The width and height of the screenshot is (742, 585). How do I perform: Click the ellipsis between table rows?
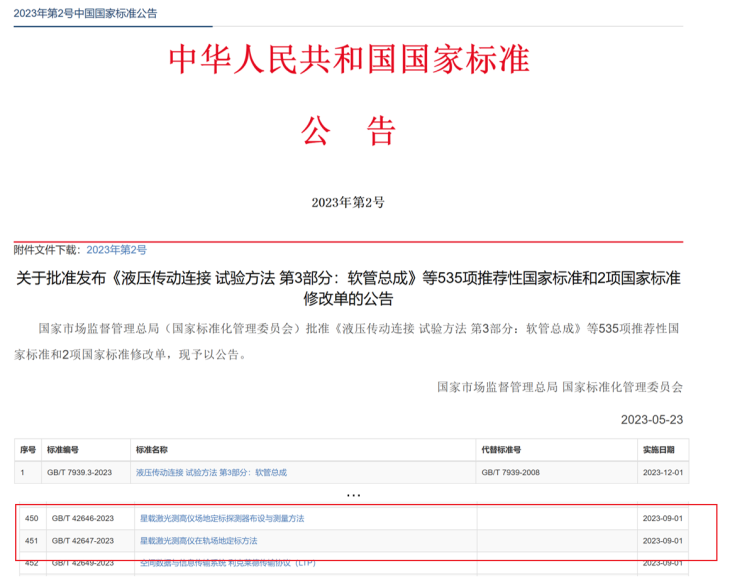pos(352,495)
